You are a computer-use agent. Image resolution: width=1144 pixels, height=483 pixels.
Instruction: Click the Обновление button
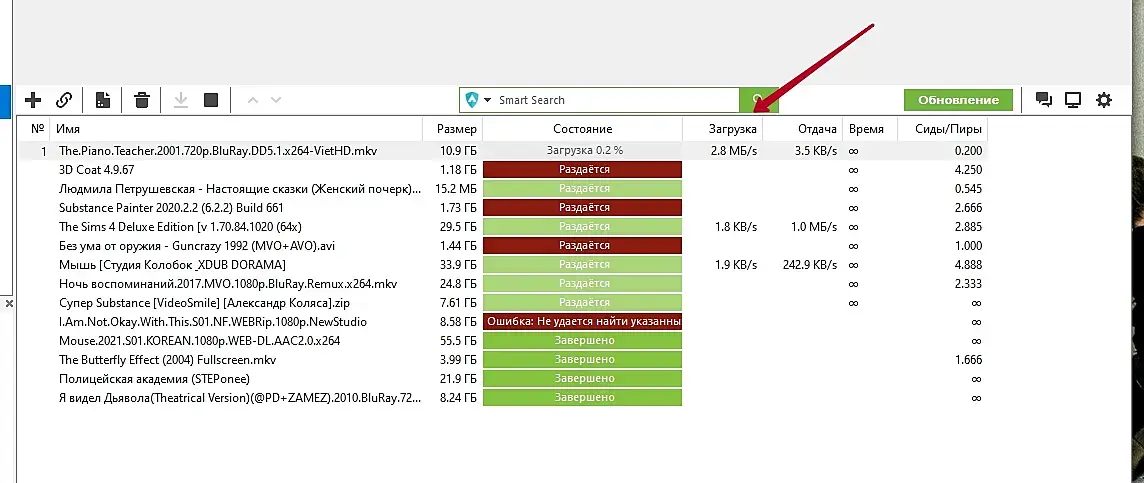point(958,100)
